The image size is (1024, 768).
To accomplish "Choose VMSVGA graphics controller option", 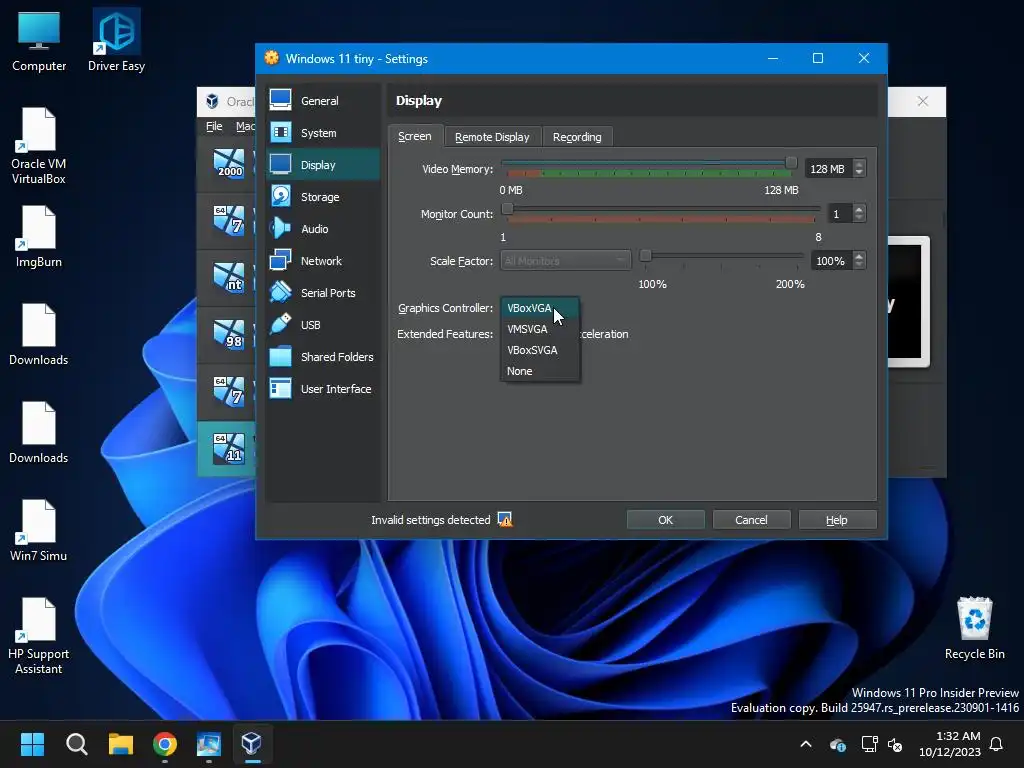I will click(540, 328).
